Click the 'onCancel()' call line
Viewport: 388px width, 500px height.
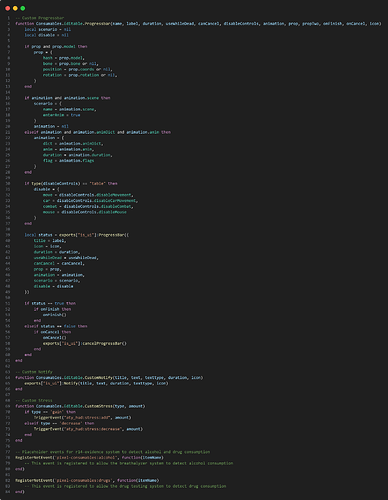(54, 337)
